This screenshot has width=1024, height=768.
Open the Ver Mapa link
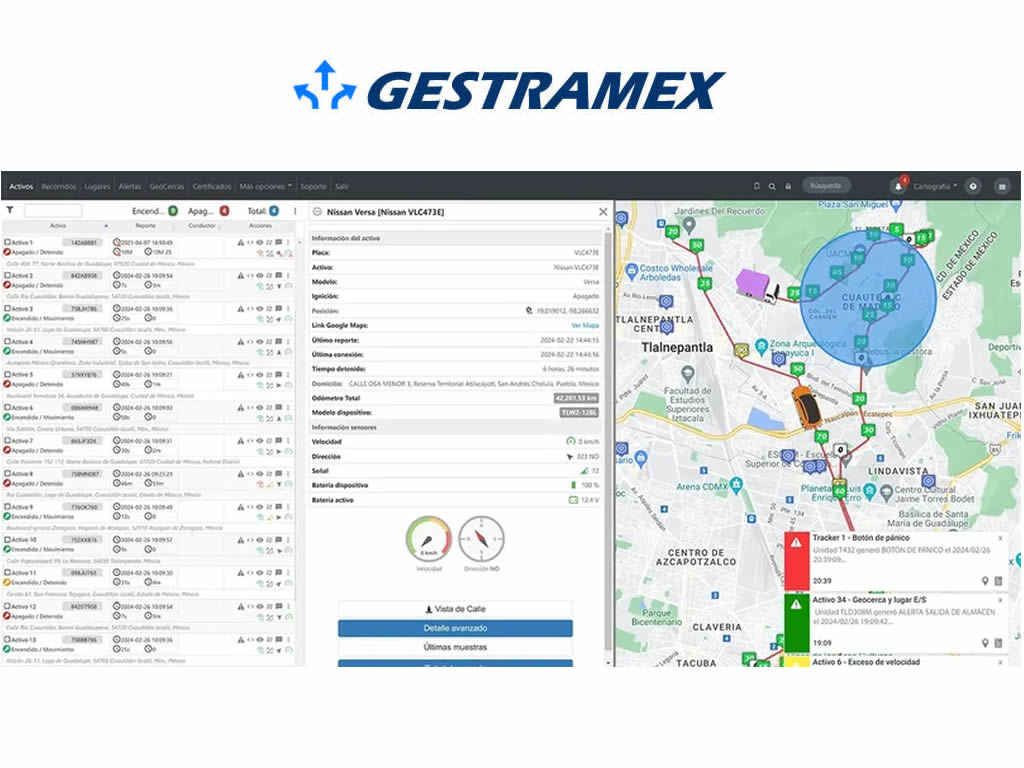(x=585, y=325)
